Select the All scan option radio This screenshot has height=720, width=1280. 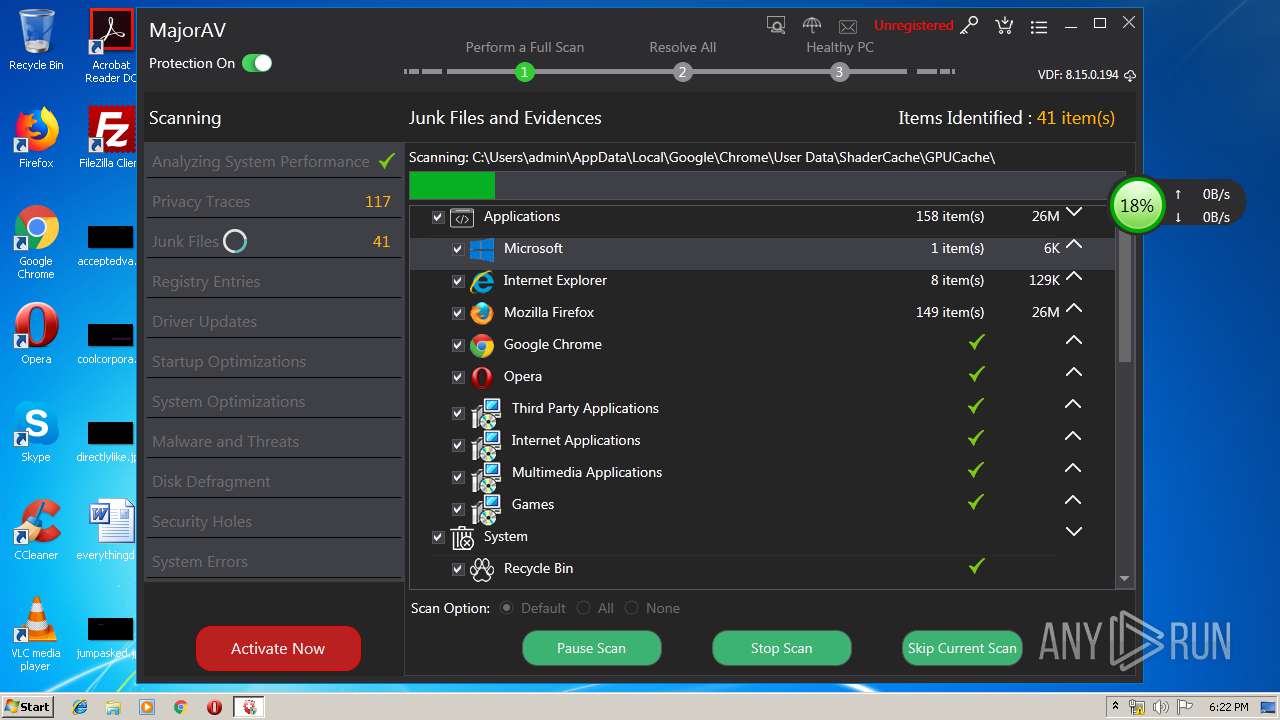pyautogui.click(x=583, y=608)
